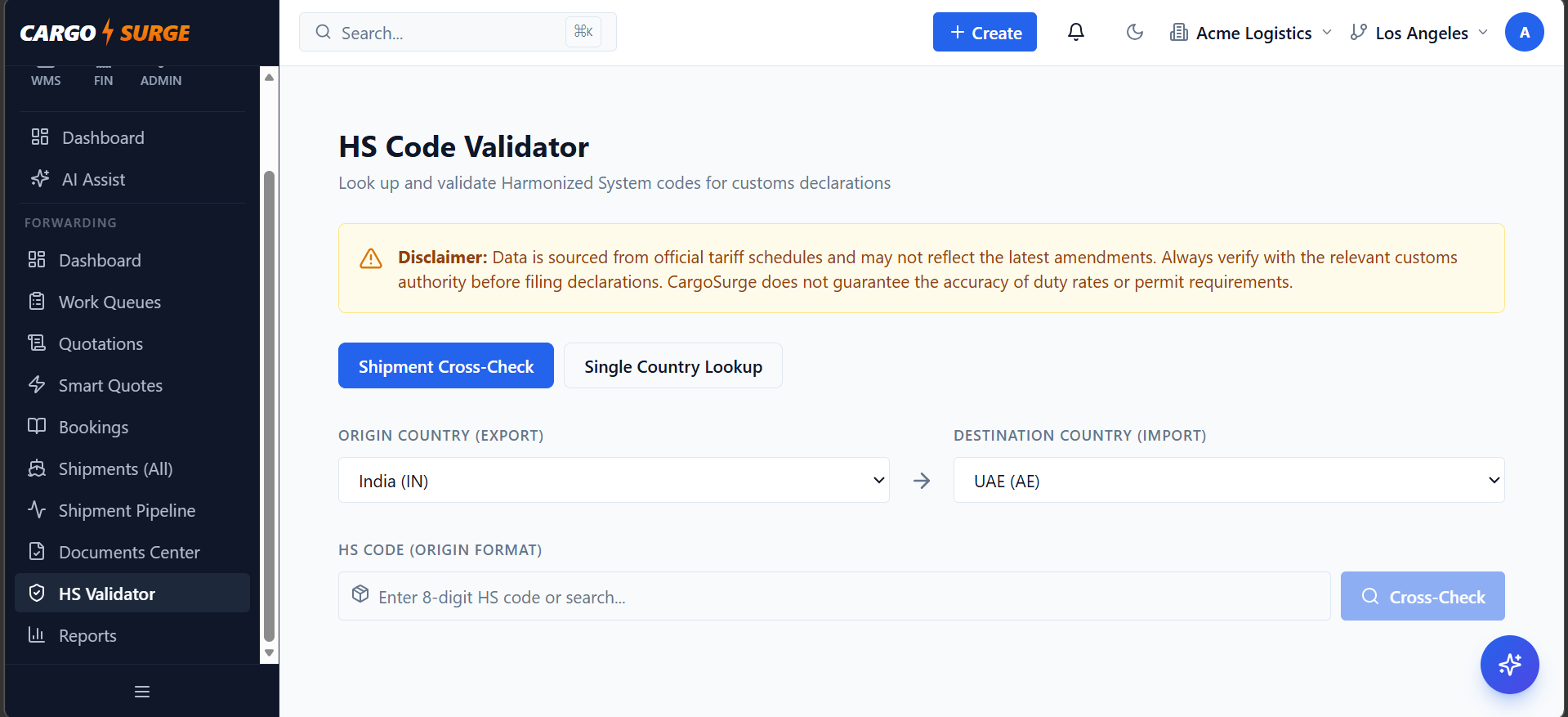Click the user avatar A icon

pos(1524,32)
